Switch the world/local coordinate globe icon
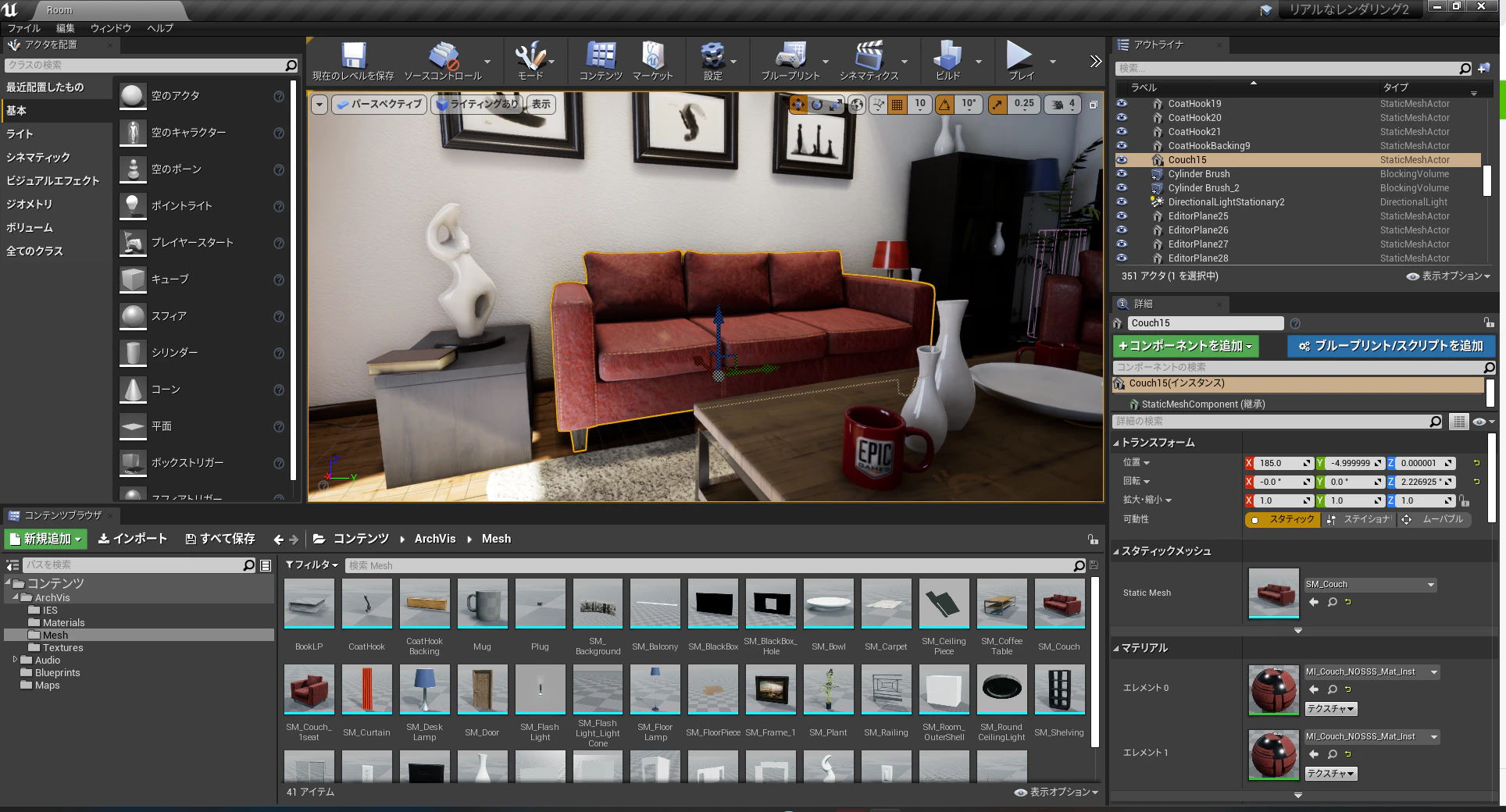Viewport: 1506px width, 812px height. point(858,104)
